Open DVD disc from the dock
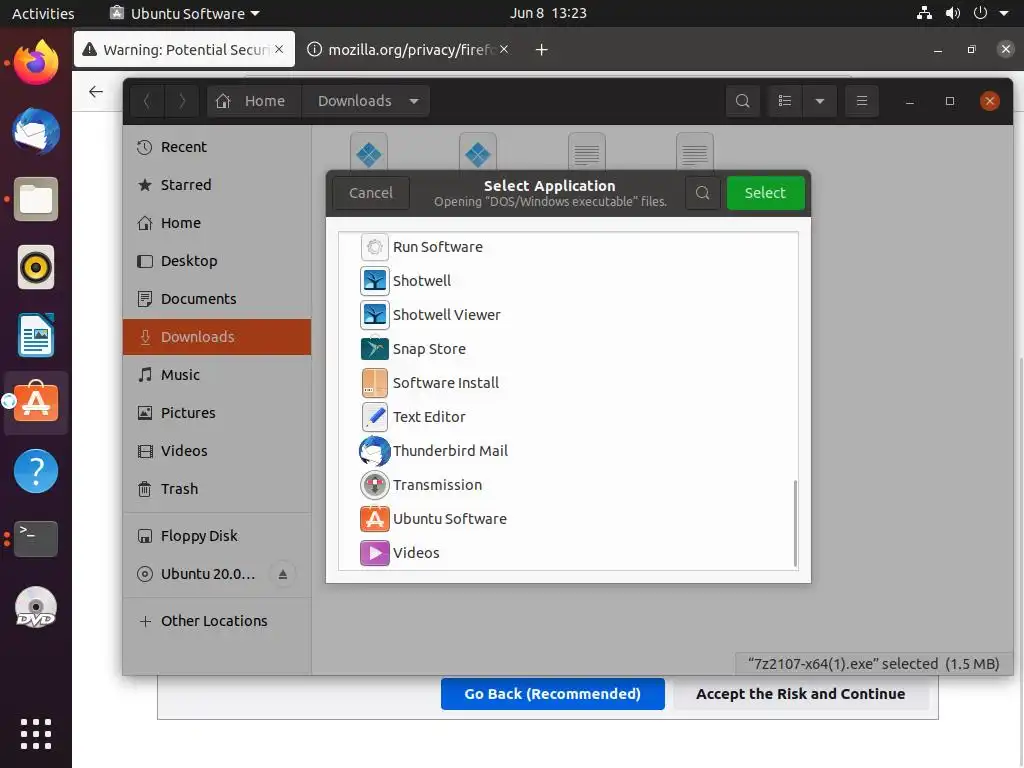Screen dimensions: 1024x768 pos(36,607)
